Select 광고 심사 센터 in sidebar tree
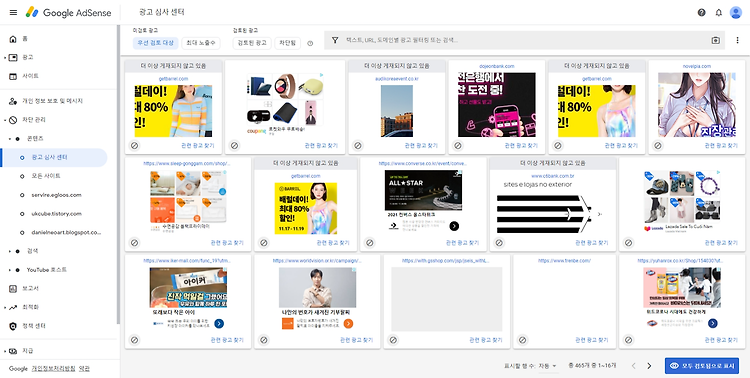This screenshot has height=378, width=750. [x=55, y=157]
